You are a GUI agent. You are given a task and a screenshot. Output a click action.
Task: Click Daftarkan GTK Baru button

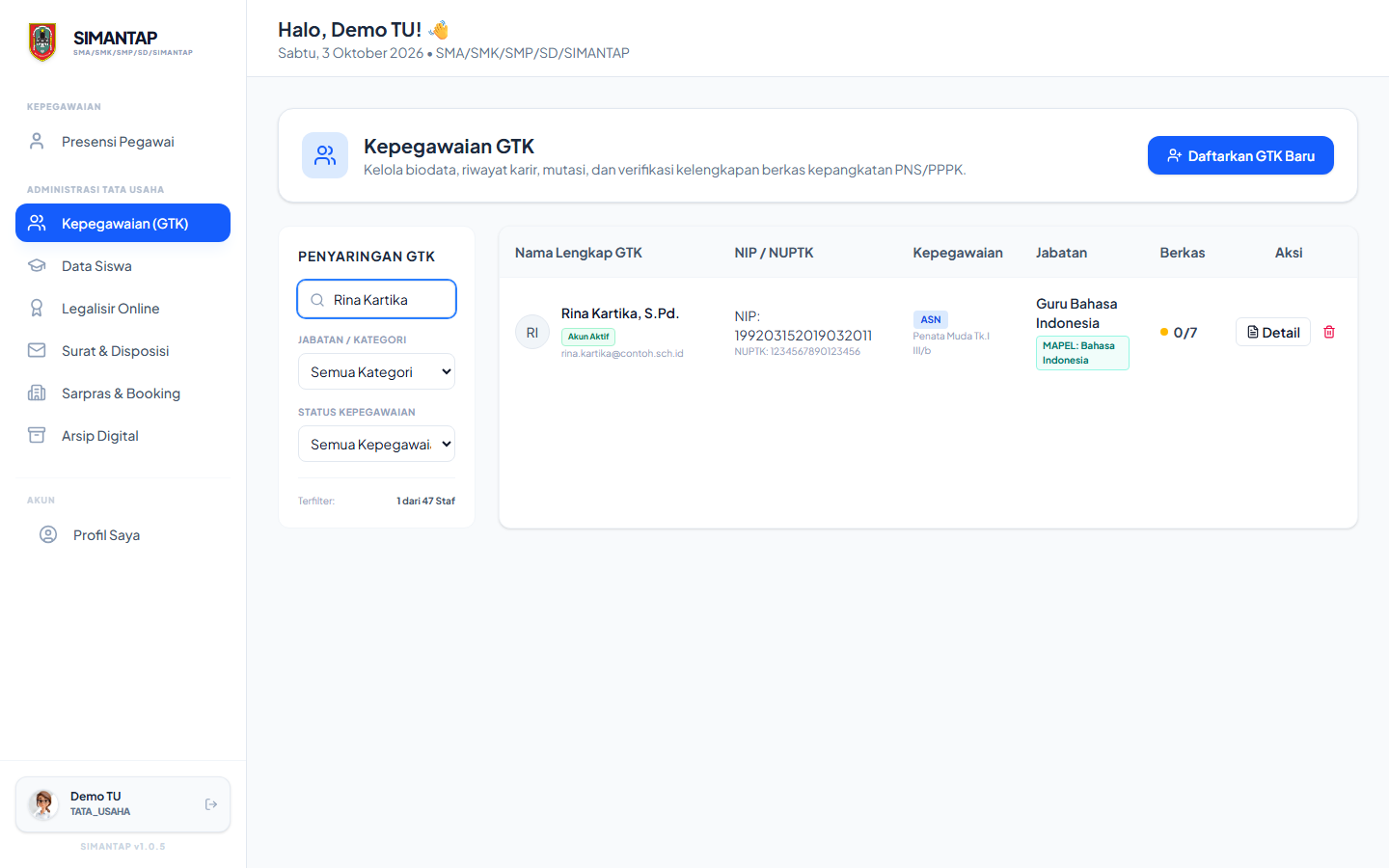coord(1240,155)
